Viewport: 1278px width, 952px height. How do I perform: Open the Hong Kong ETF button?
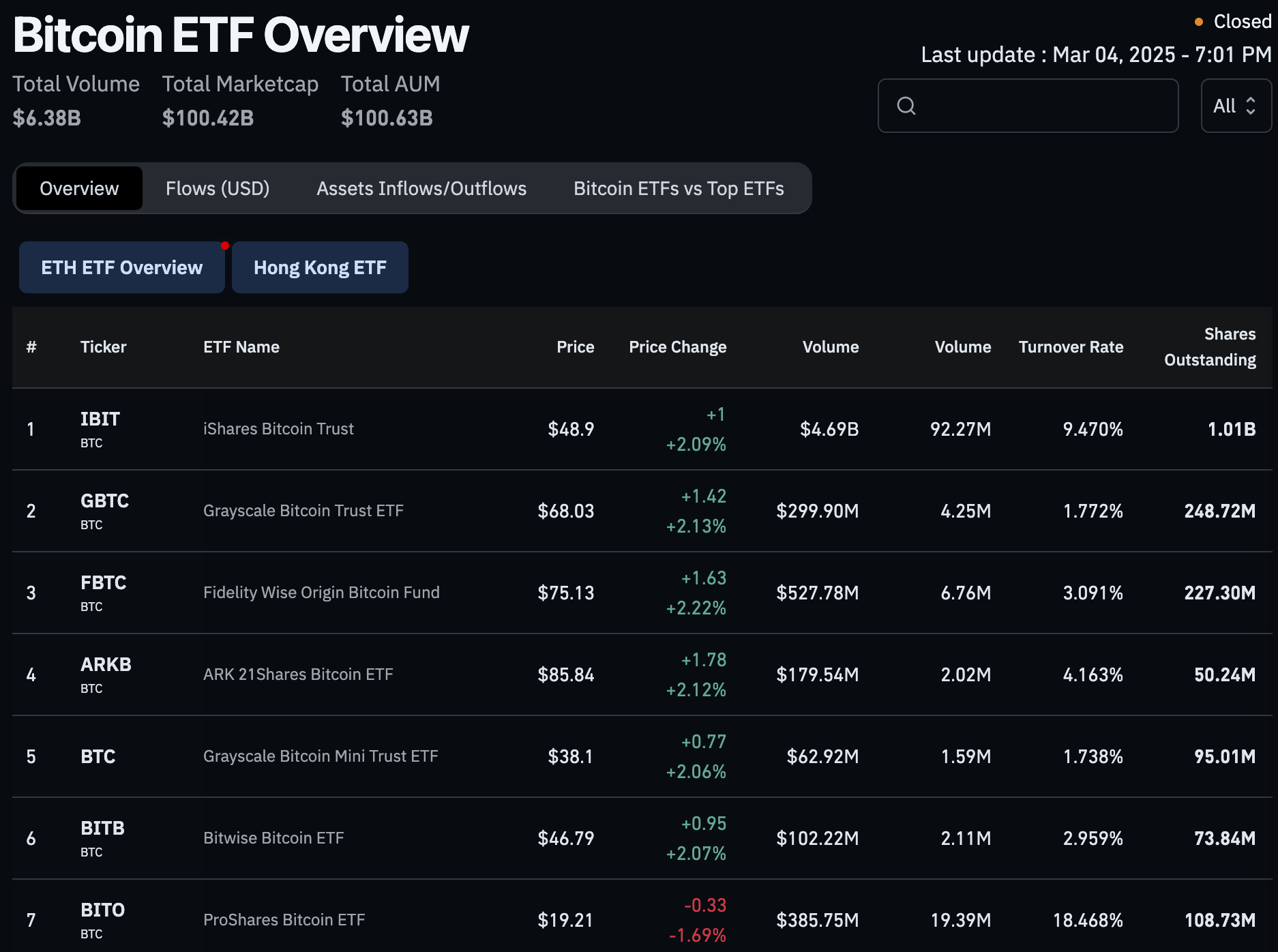point(320,267)
